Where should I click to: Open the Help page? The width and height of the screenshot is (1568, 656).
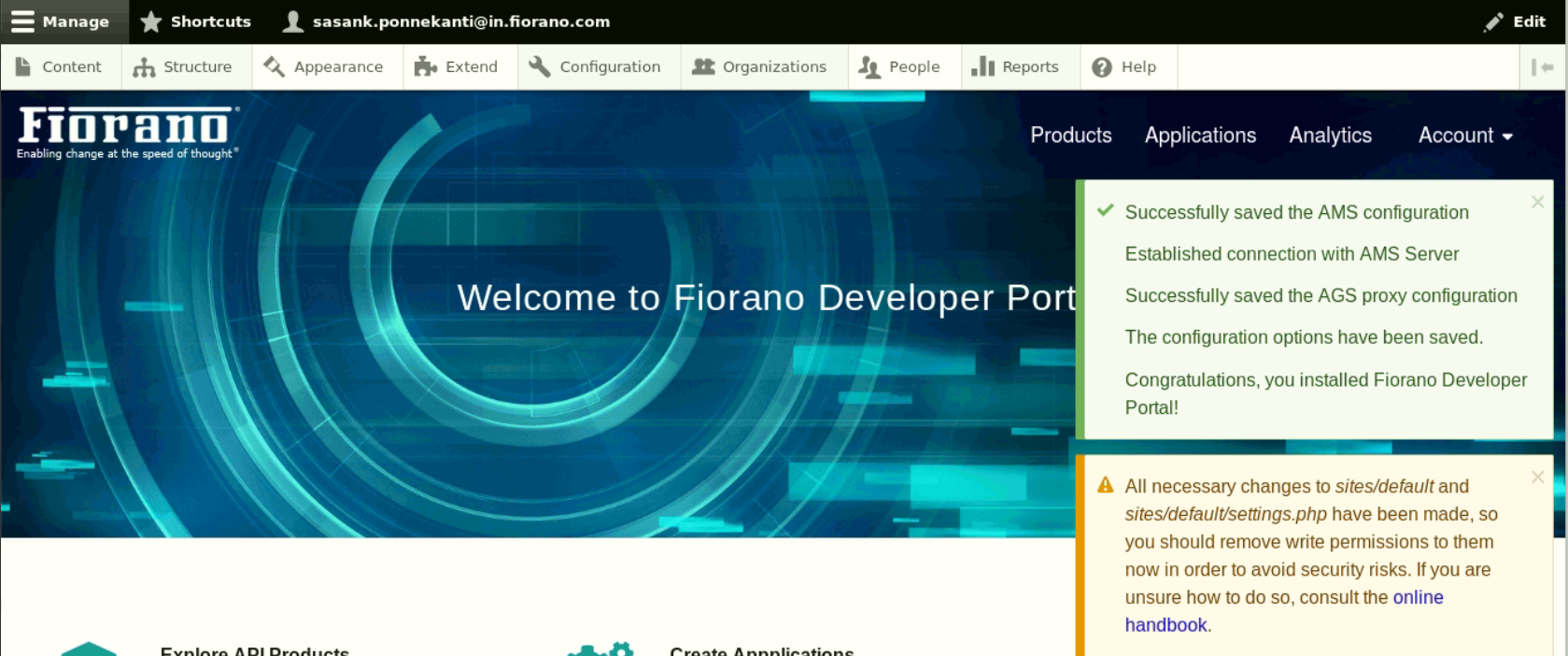click(1125, 67)
